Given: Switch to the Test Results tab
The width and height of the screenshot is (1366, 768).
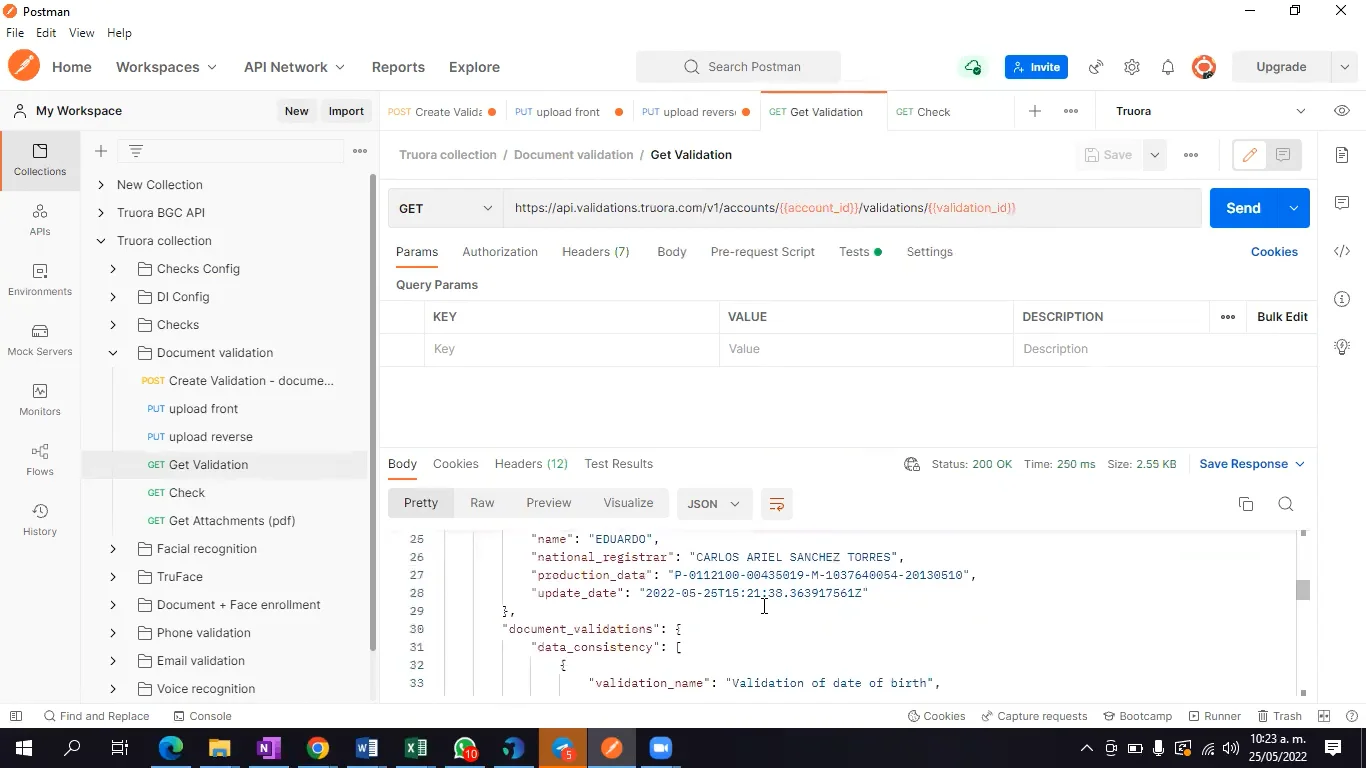Looking at the screenshot, I should (619, 464).
